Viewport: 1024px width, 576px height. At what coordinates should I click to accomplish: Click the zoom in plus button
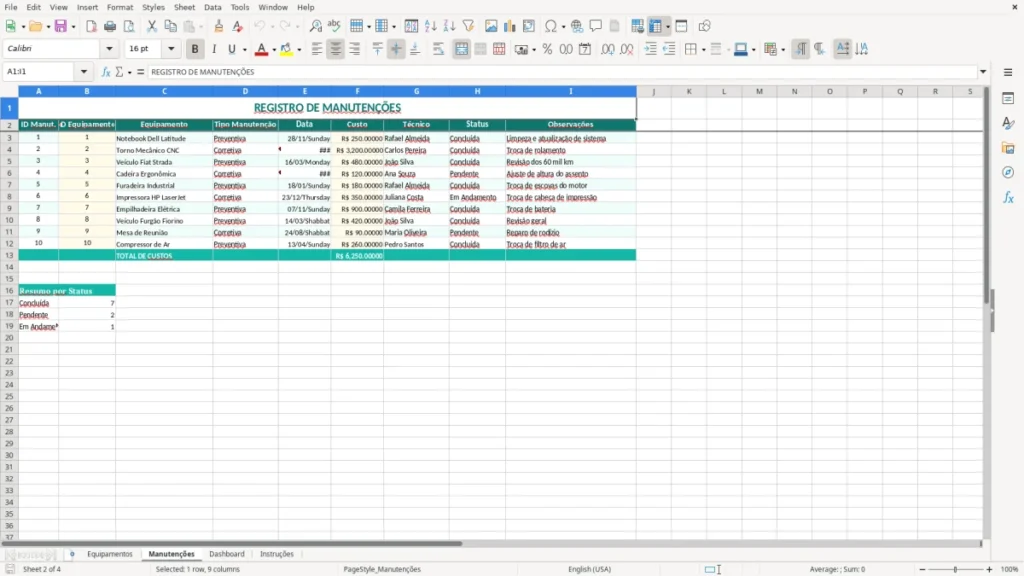tap(989, 569)
